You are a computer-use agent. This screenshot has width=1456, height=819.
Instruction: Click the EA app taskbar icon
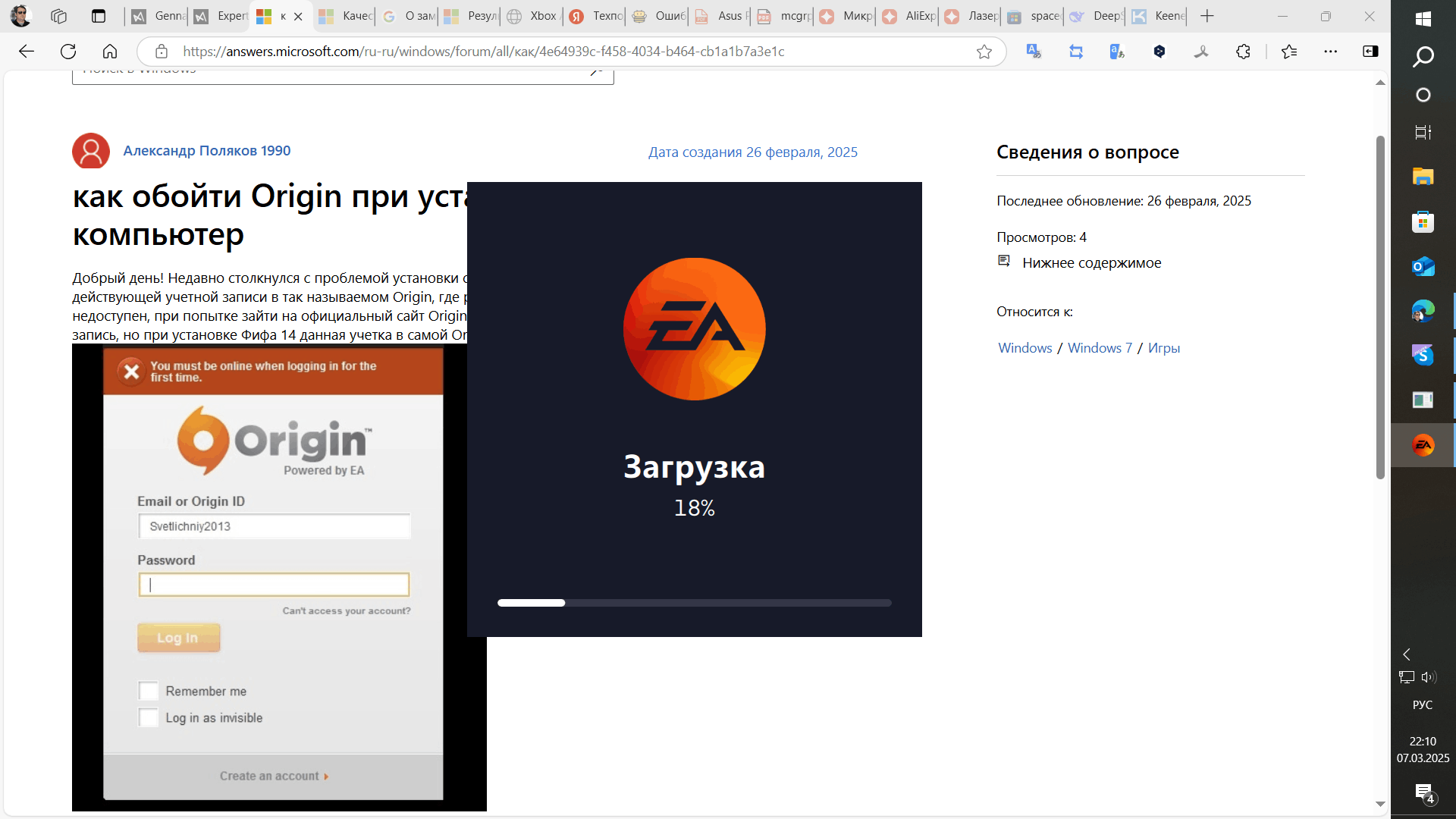point(1423,445)
